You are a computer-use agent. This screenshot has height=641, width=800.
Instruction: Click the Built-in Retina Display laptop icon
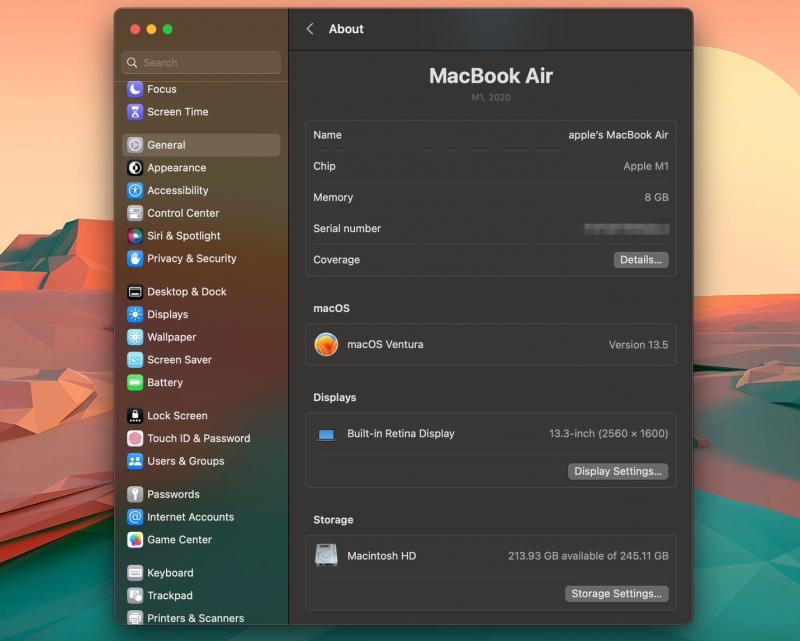click(326, 434)
